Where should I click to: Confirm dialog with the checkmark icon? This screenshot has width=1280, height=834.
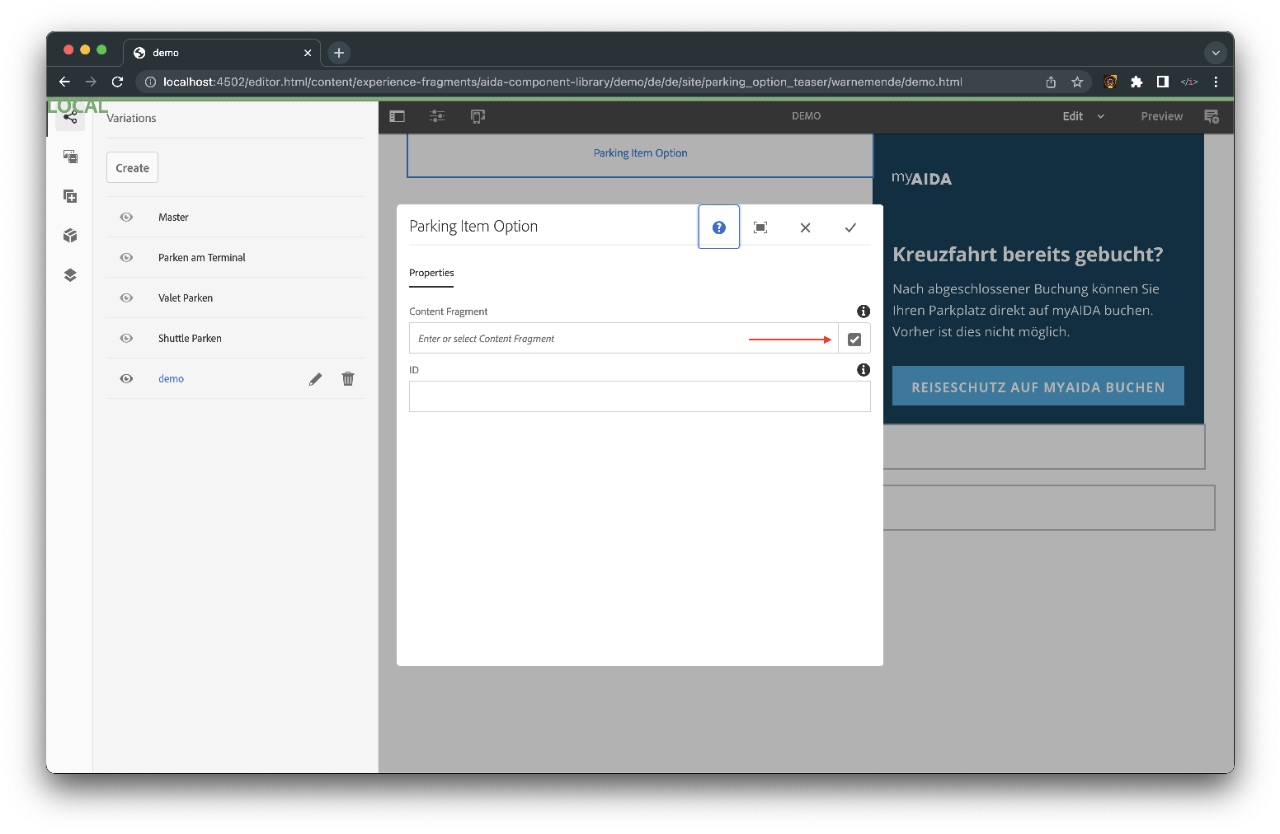pyautogui.click(x=850, y=227)
